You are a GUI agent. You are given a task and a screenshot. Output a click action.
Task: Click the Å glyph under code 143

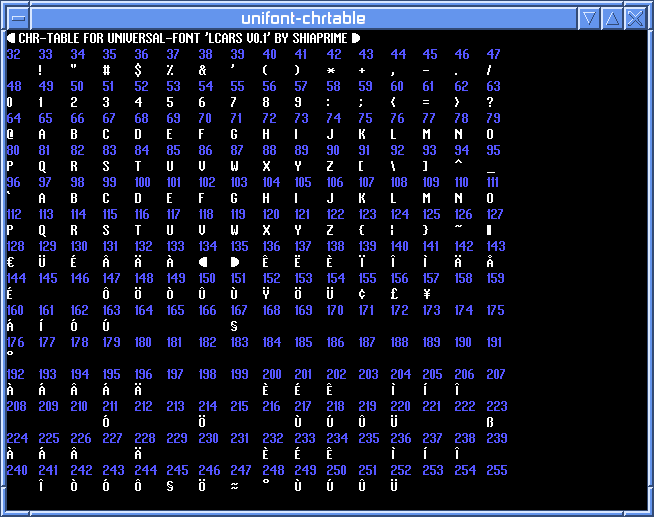[490, 261]
